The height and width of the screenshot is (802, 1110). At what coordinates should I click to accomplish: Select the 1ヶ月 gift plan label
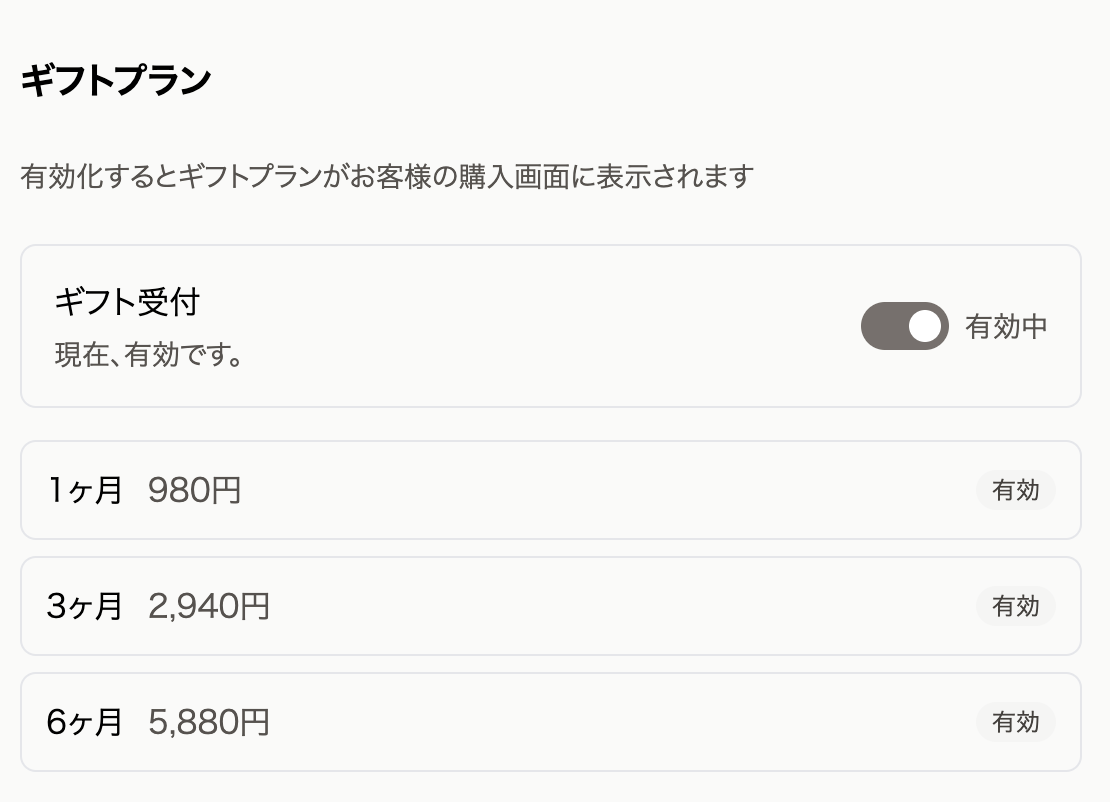[x=85, y=490]
